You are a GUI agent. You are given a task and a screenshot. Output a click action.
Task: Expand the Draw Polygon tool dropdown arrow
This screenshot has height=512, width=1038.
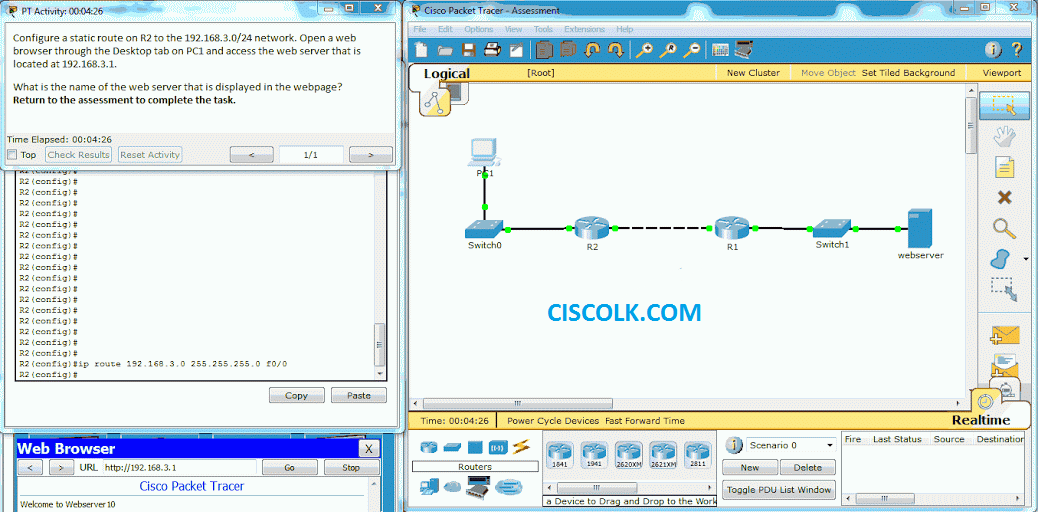coord(1026,259)
